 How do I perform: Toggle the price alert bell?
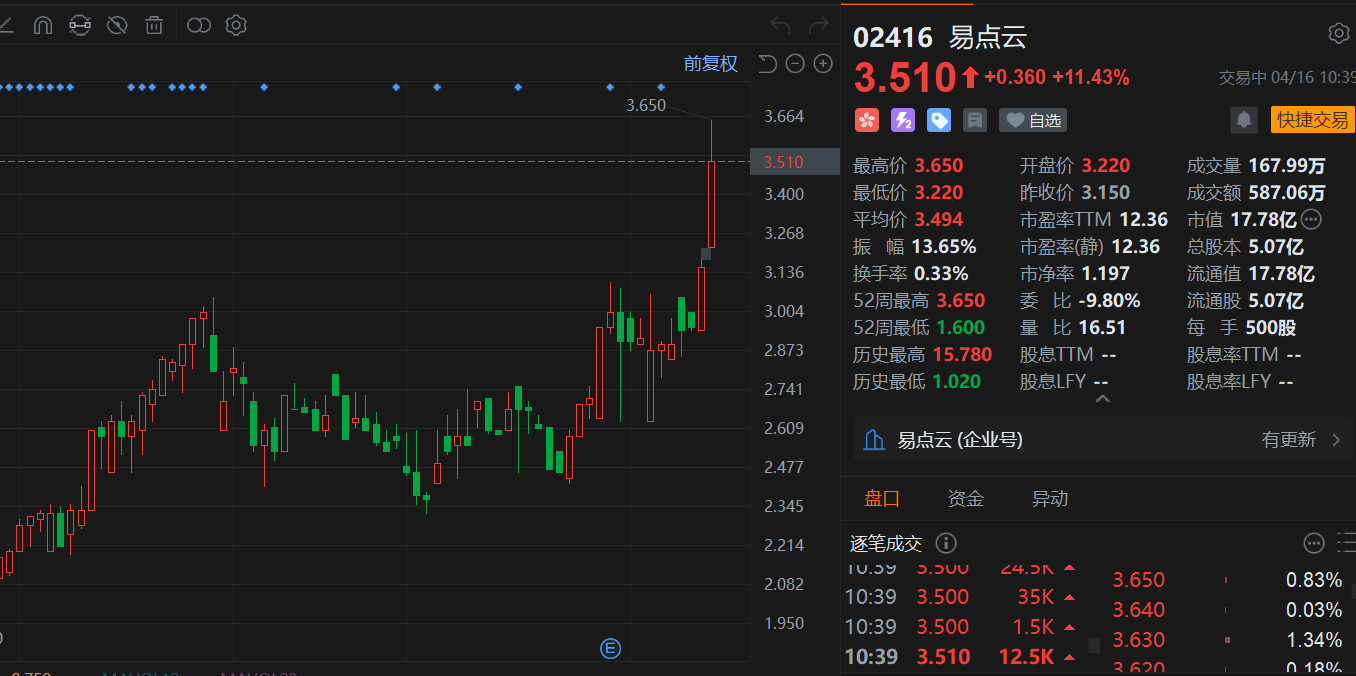[1244, 120]
